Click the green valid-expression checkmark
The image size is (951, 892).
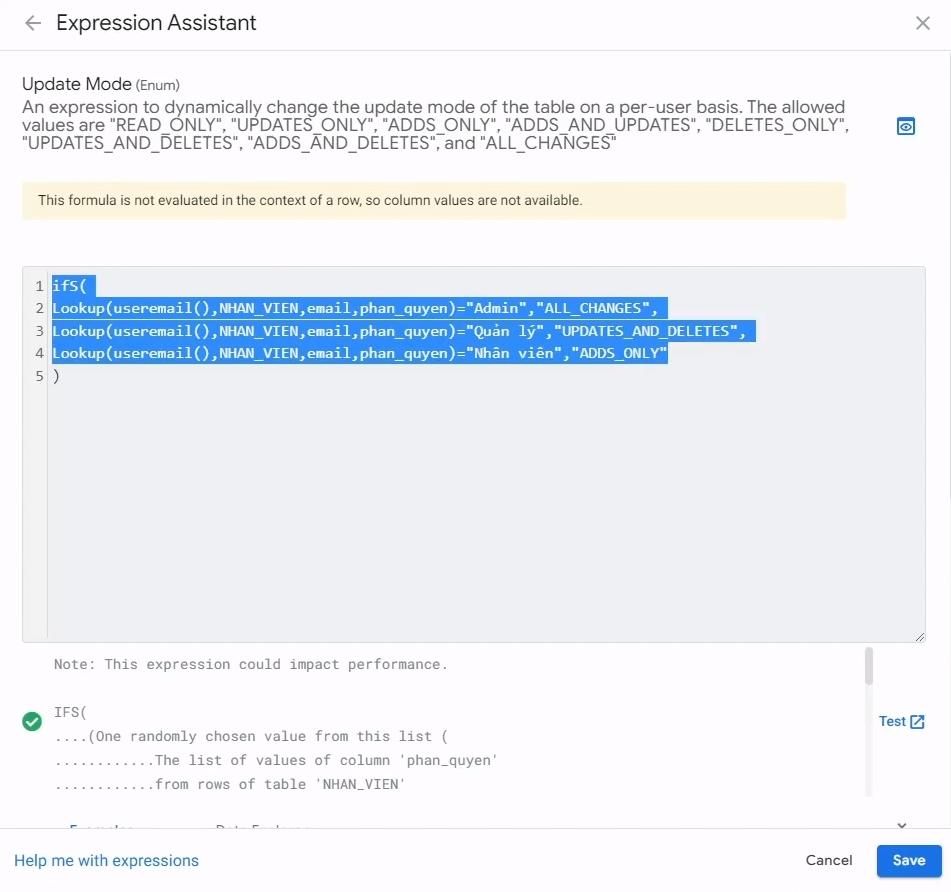33,721
